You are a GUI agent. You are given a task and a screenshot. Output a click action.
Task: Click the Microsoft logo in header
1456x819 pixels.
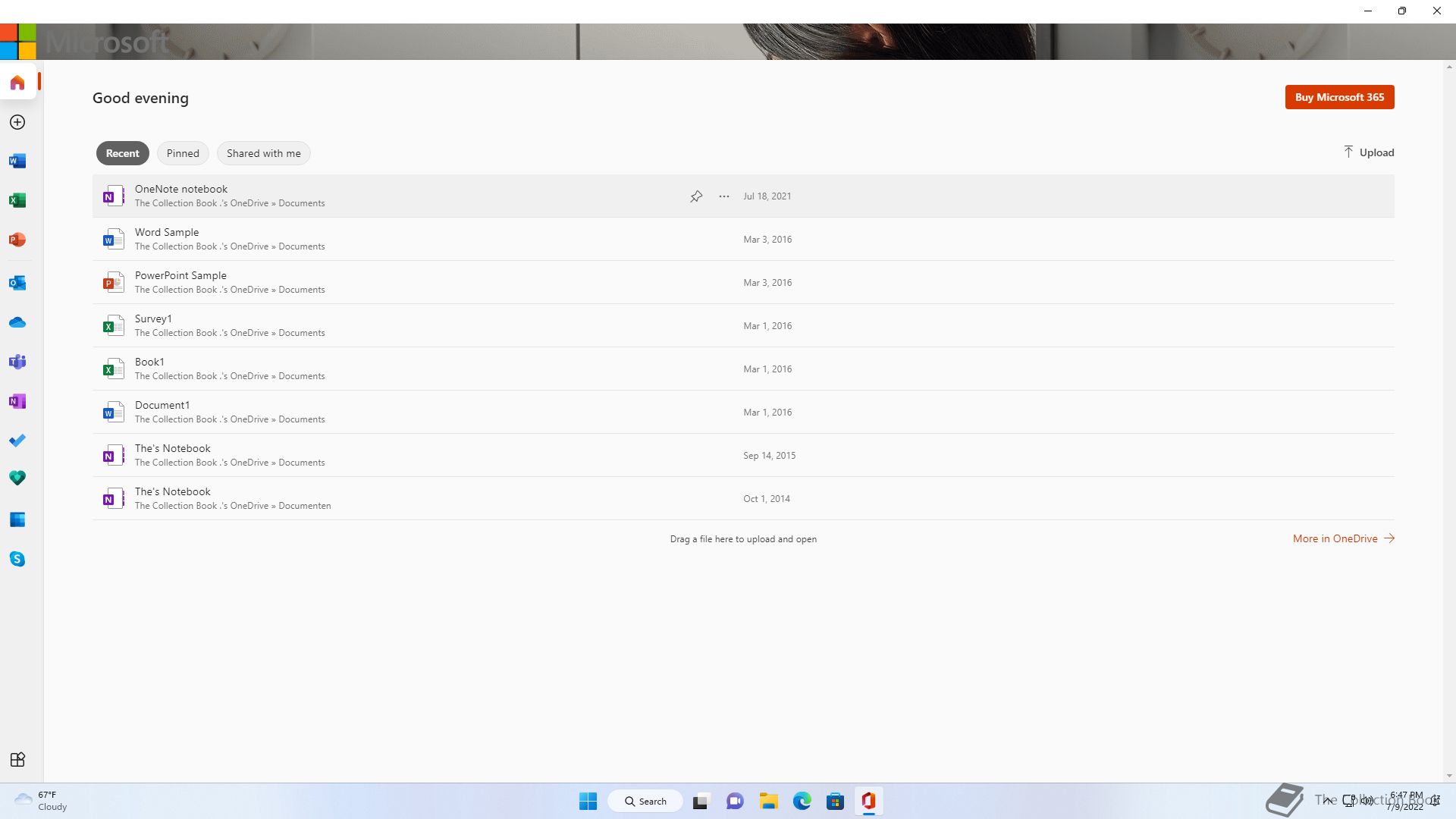click(x=18, y=41)
